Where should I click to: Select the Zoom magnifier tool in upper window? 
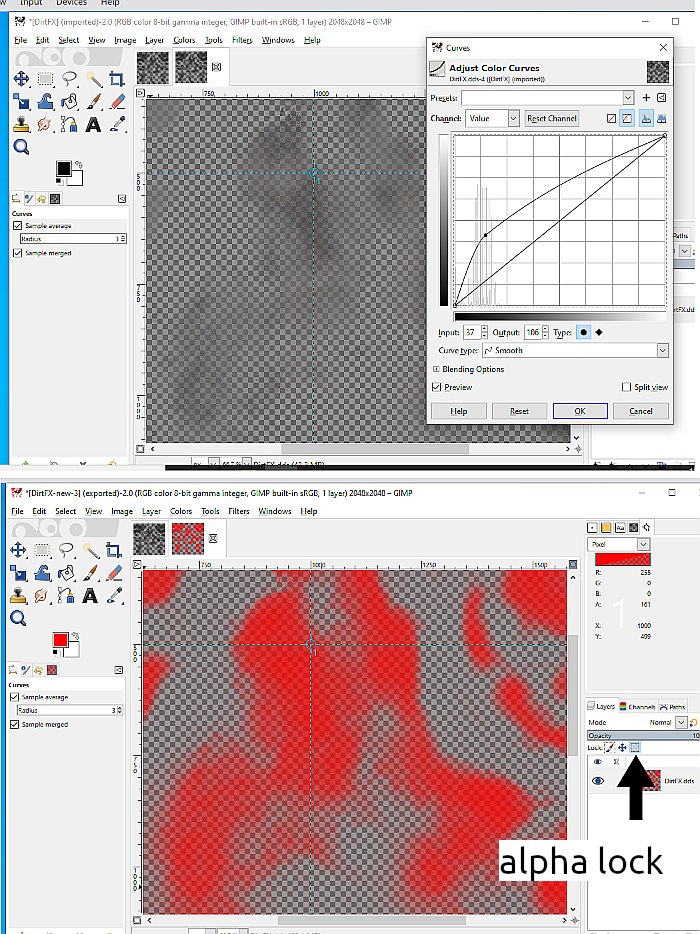[x=21, y=147]
